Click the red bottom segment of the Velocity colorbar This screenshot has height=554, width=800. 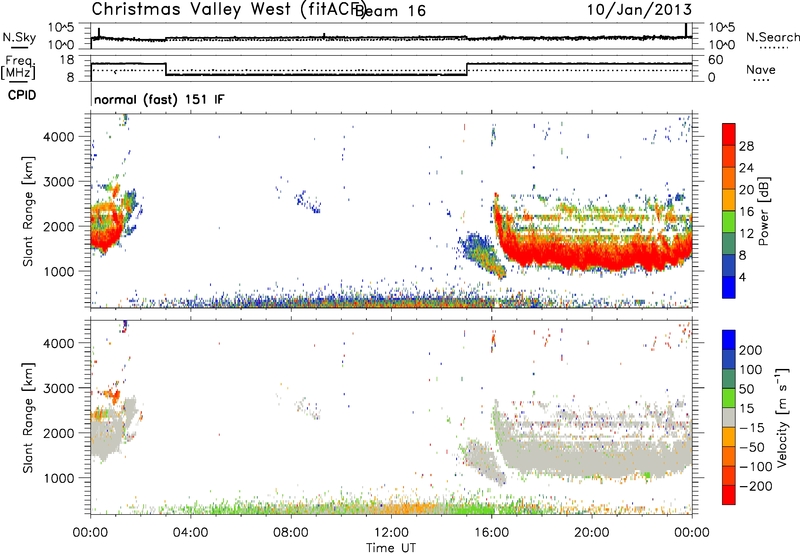coord(729,495)
